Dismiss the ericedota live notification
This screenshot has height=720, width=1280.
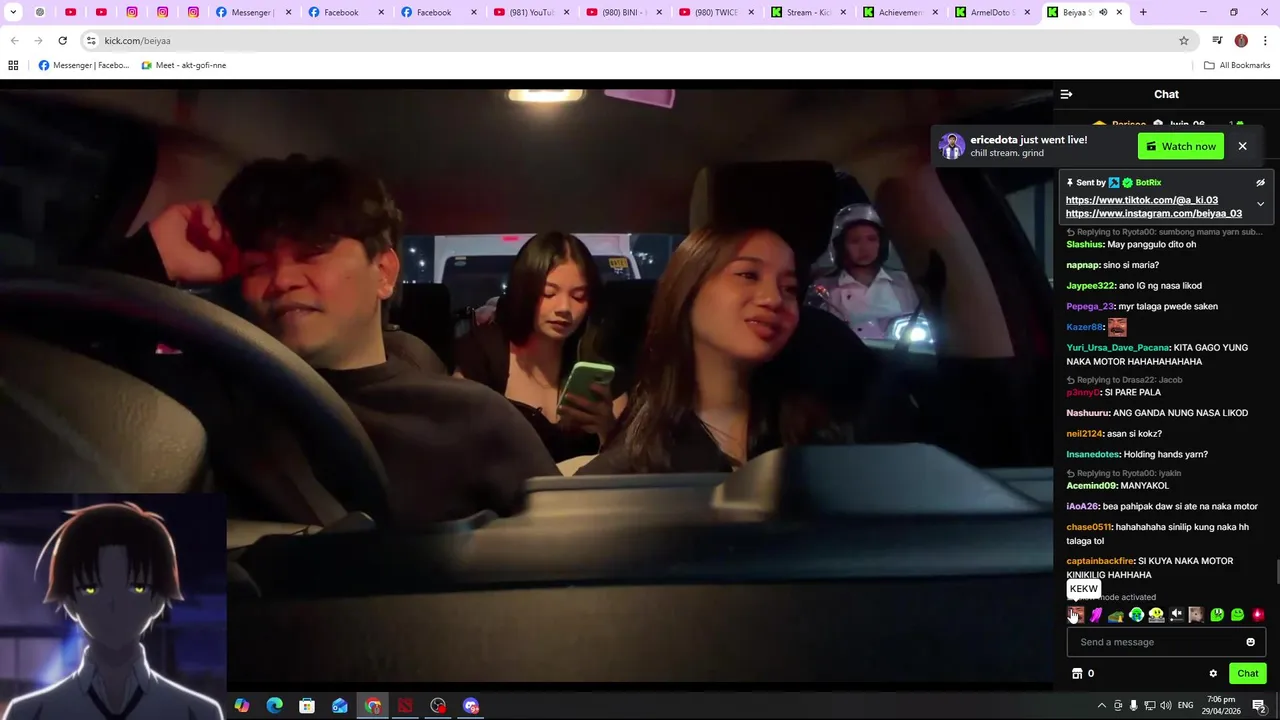1242,146
